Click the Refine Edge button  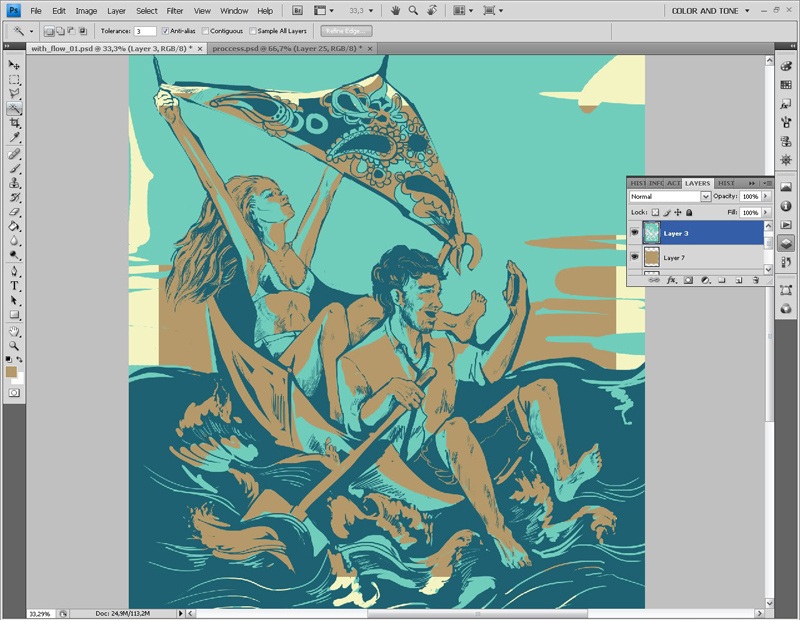346,31
